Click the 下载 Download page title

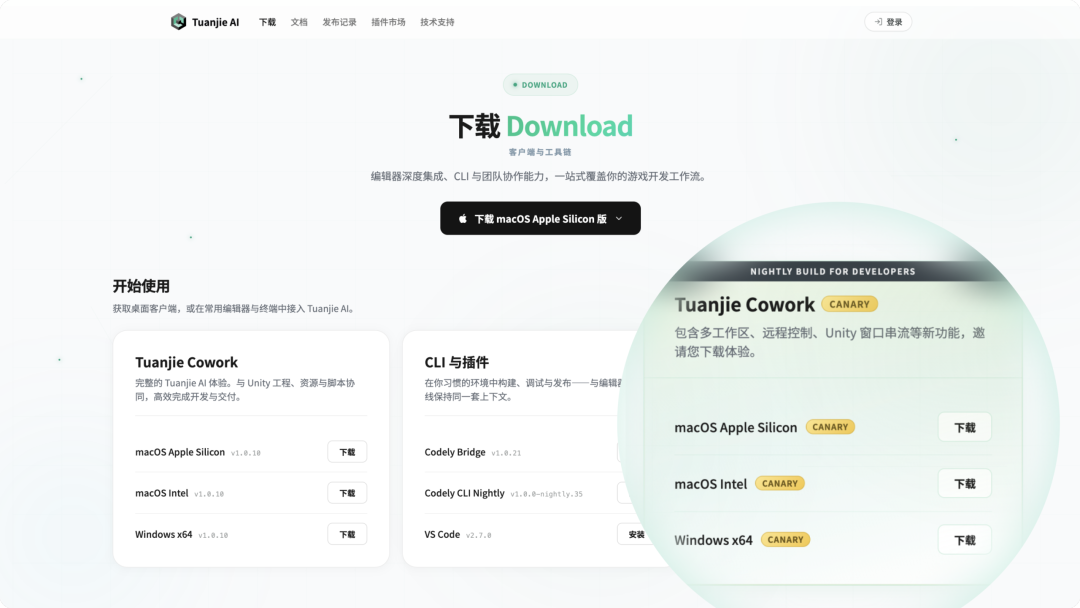click(541, 126)
